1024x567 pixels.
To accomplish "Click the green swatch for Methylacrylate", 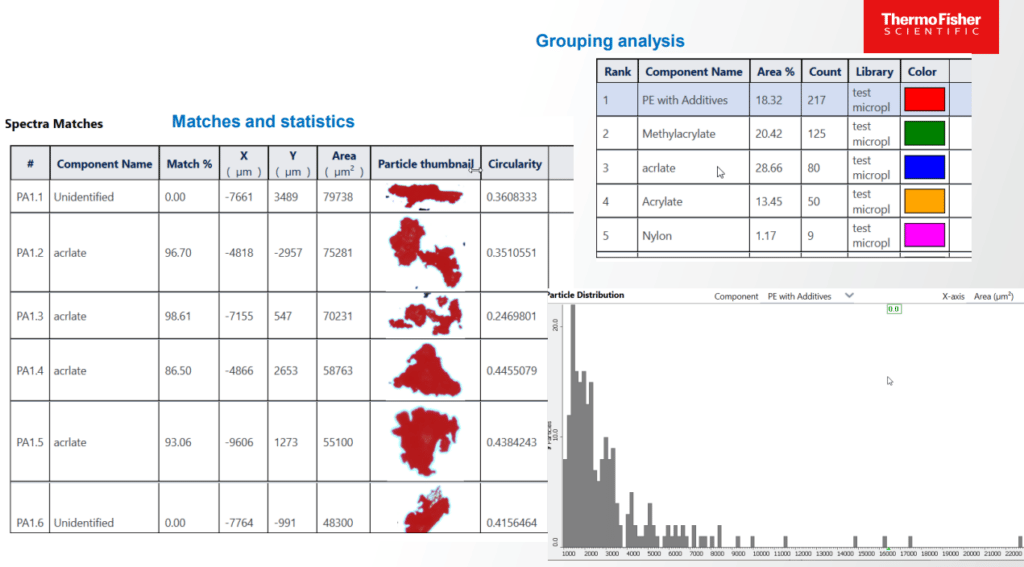I will 924,134.
